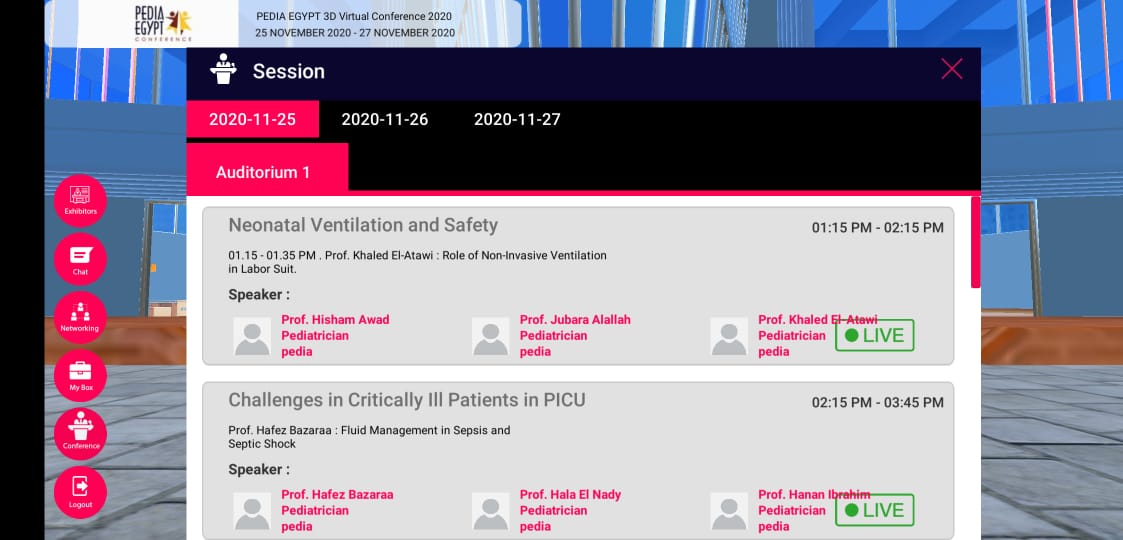Click the Pedia Egypt Conference logo
The height and width of the screenshot is (540, 1123).
pyautogui.click(x=164, y=24)
